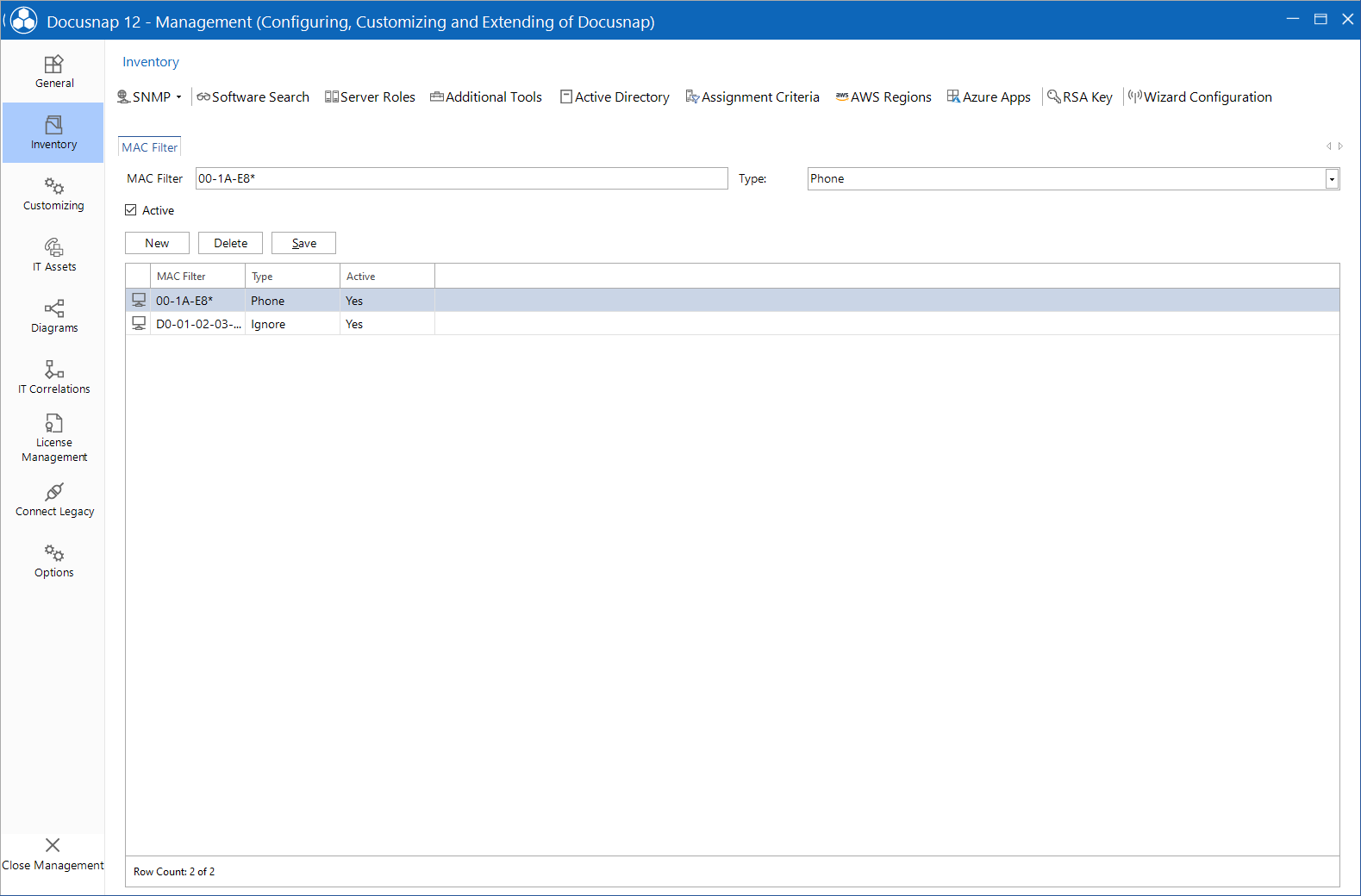Open the Customizing gears icon
Image resolution: width=1361 pixels, height=896 pixels.
pyautogui.click(x=53, y=186)
